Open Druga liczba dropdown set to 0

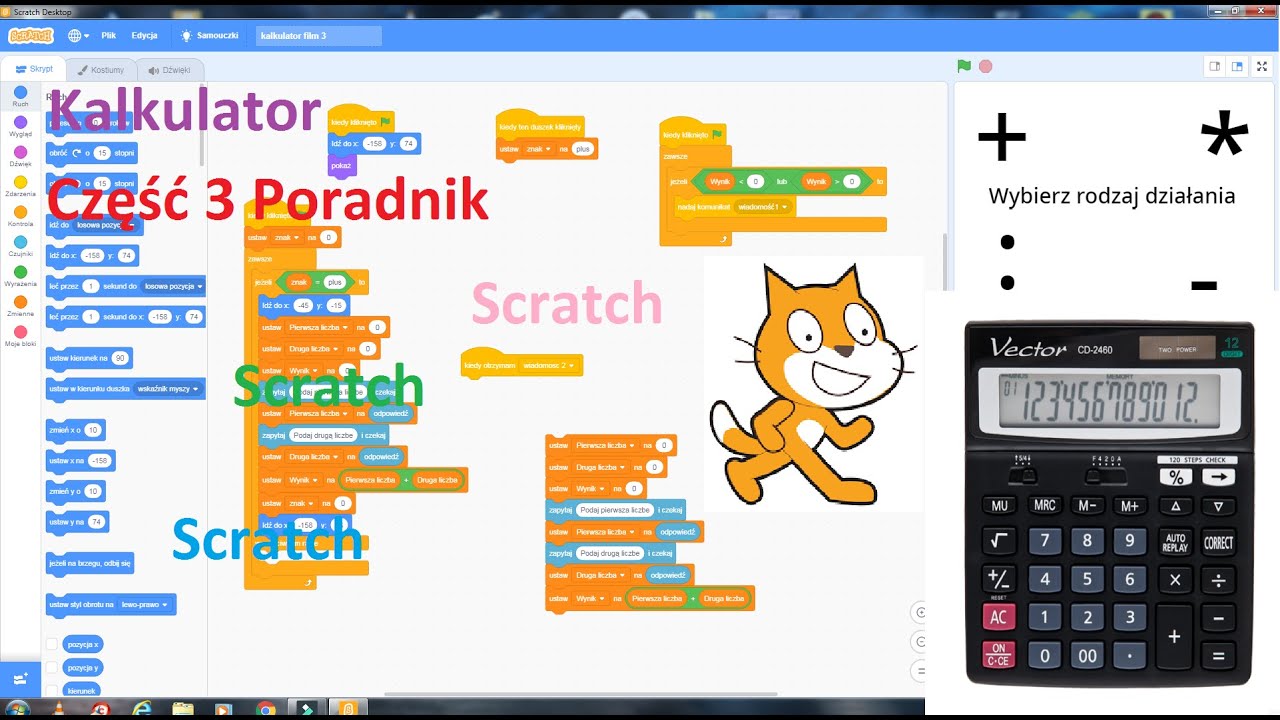(x=602, y=467)
